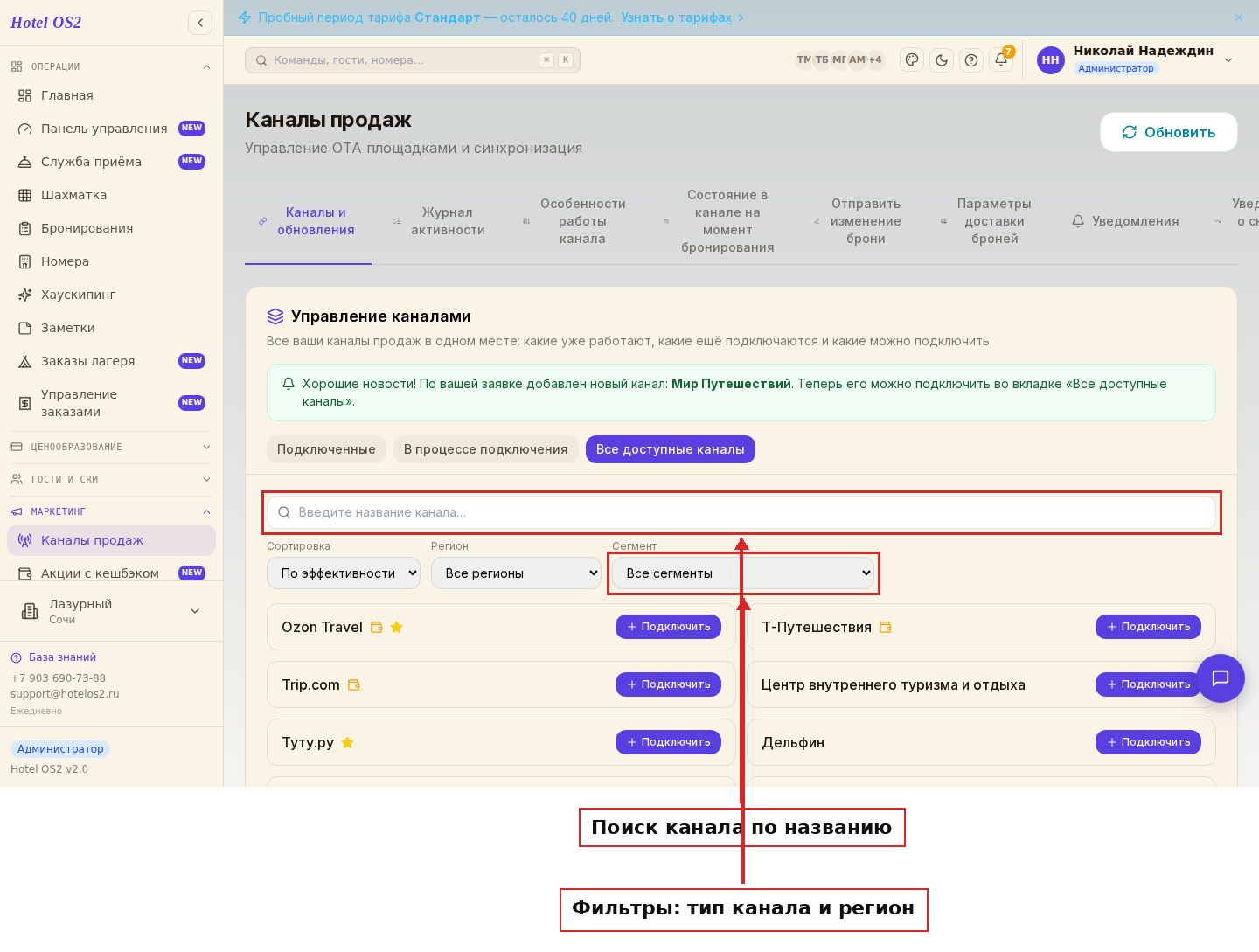The image size is (1259, 952).
Task: Expand the ГОСТИ И CRM group
Action: (111, 479)
